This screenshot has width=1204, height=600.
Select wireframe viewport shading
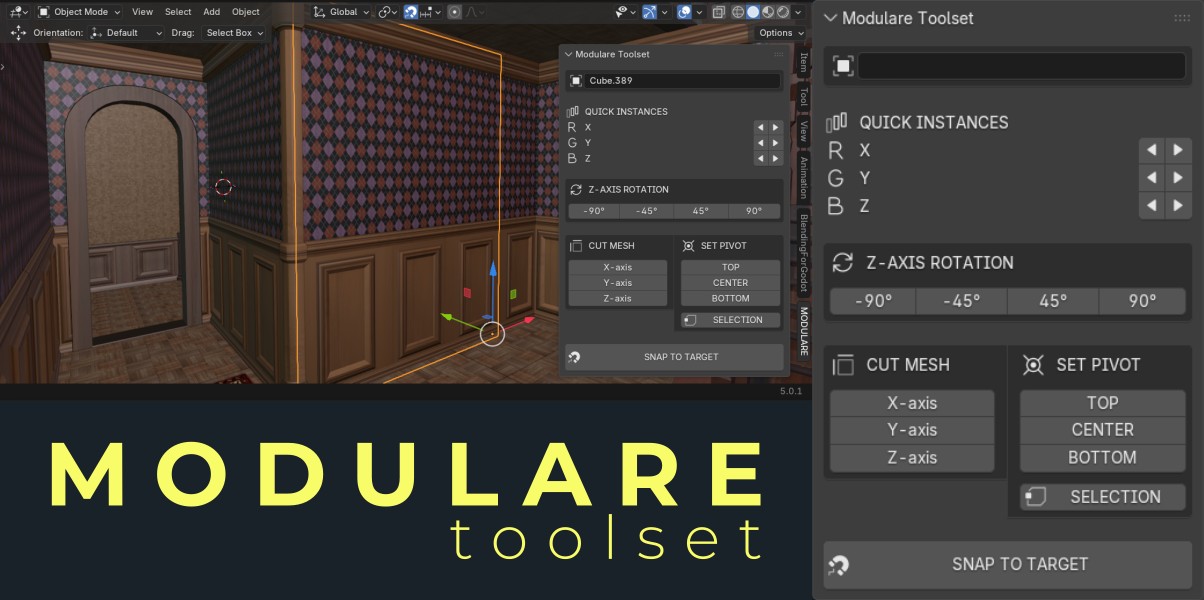737,12
